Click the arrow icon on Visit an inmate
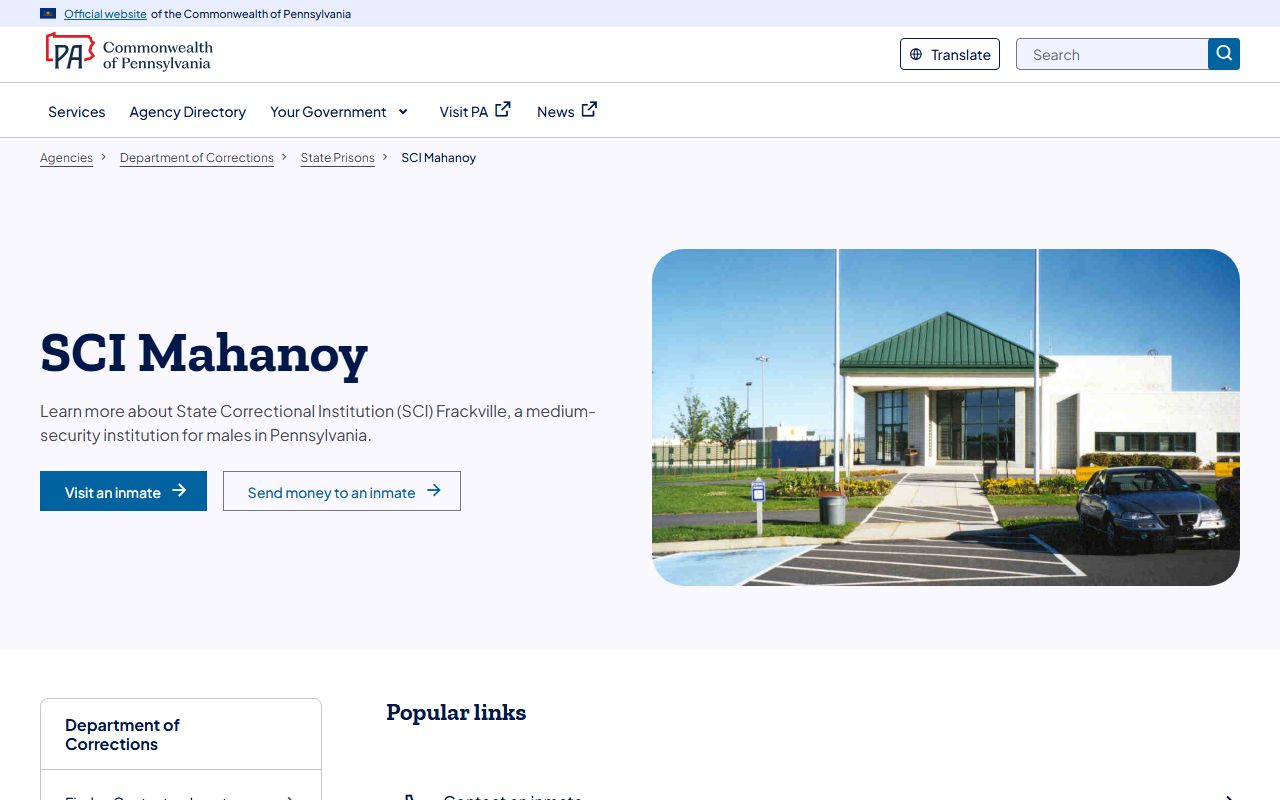 179,491
